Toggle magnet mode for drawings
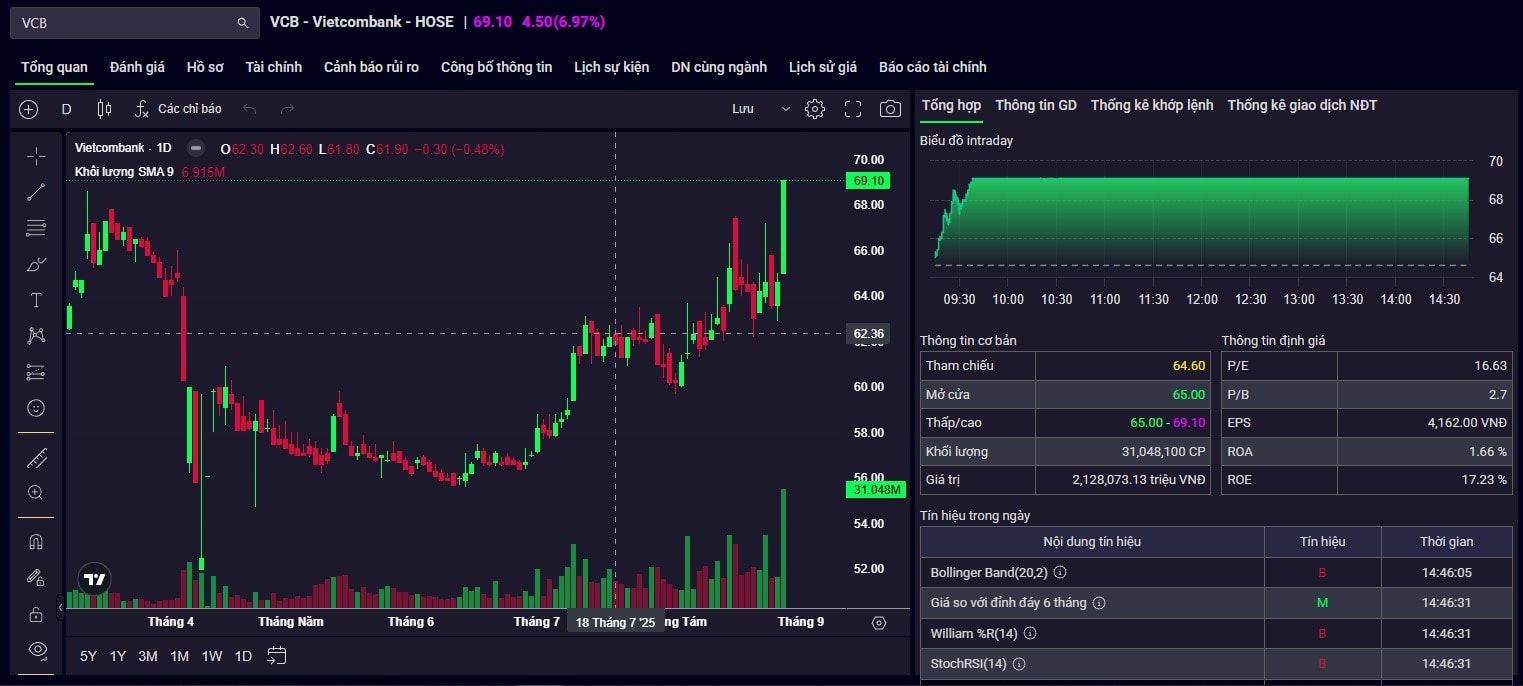This screenshot has height=686, width=1523. pyautogui.click(x=36, y=542)
